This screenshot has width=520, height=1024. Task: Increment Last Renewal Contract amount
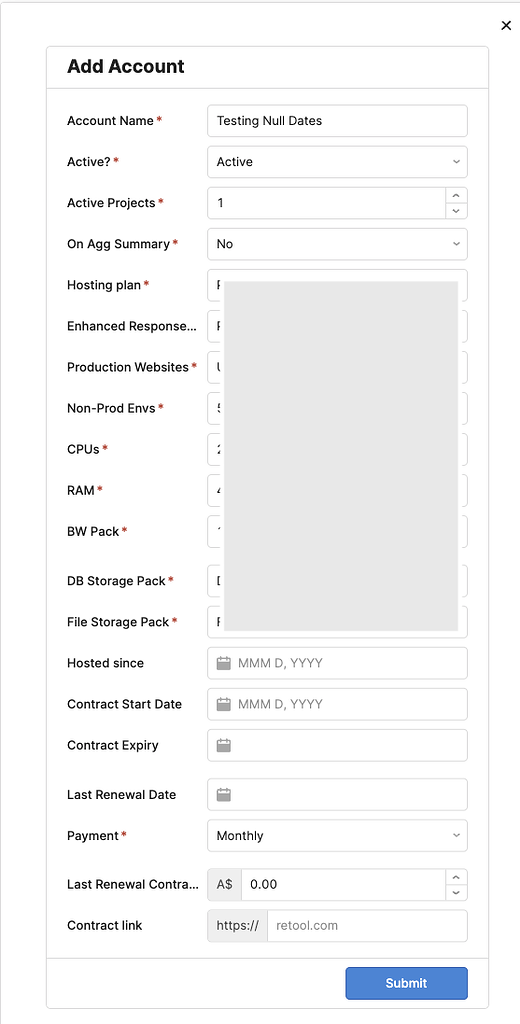coord(456,877)
